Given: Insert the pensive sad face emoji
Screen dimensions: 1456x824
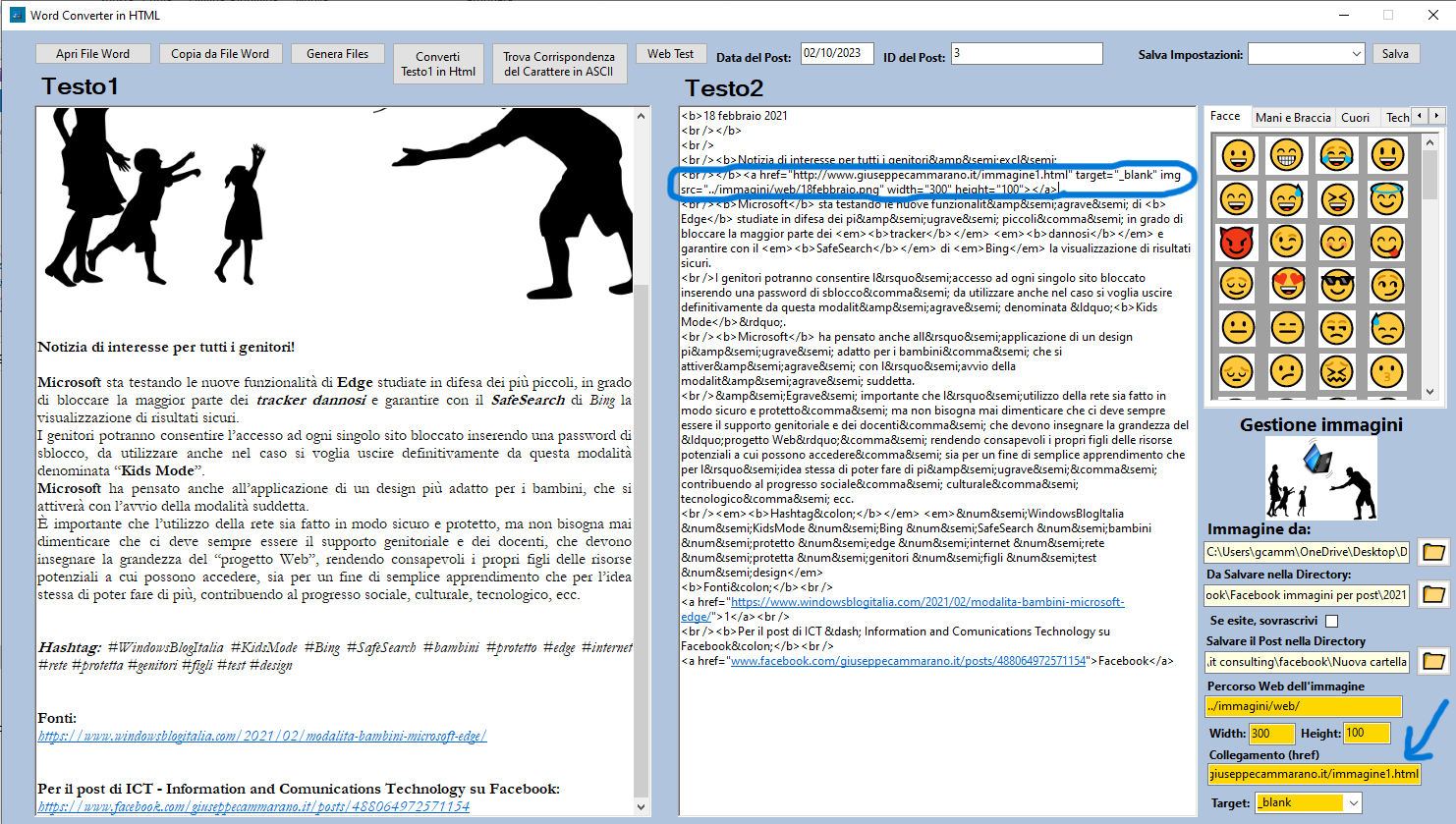Looking at the screenshot, I should click(x=1237, y=371).
